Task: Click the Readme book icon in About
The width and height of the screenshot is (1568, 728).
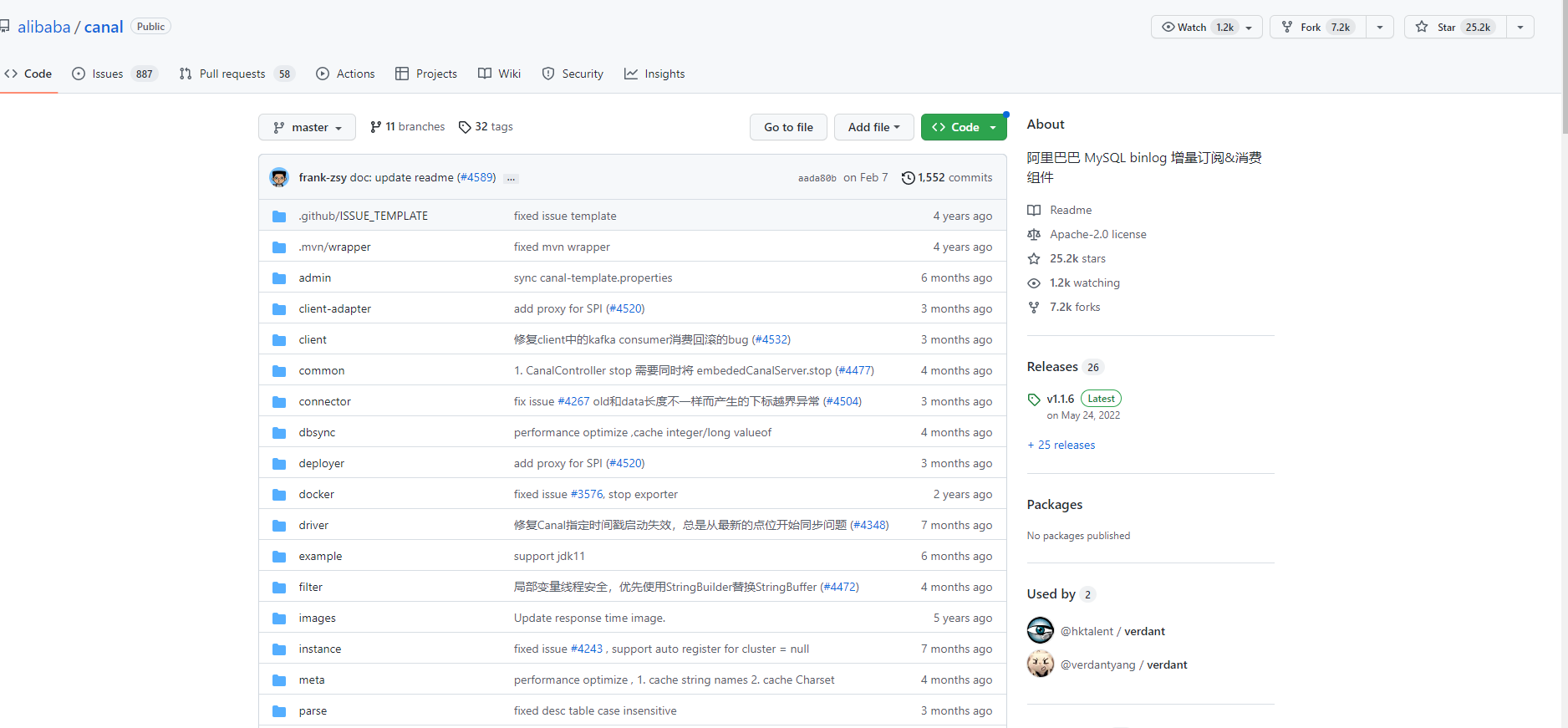Action: click(x=1034, y=211)
